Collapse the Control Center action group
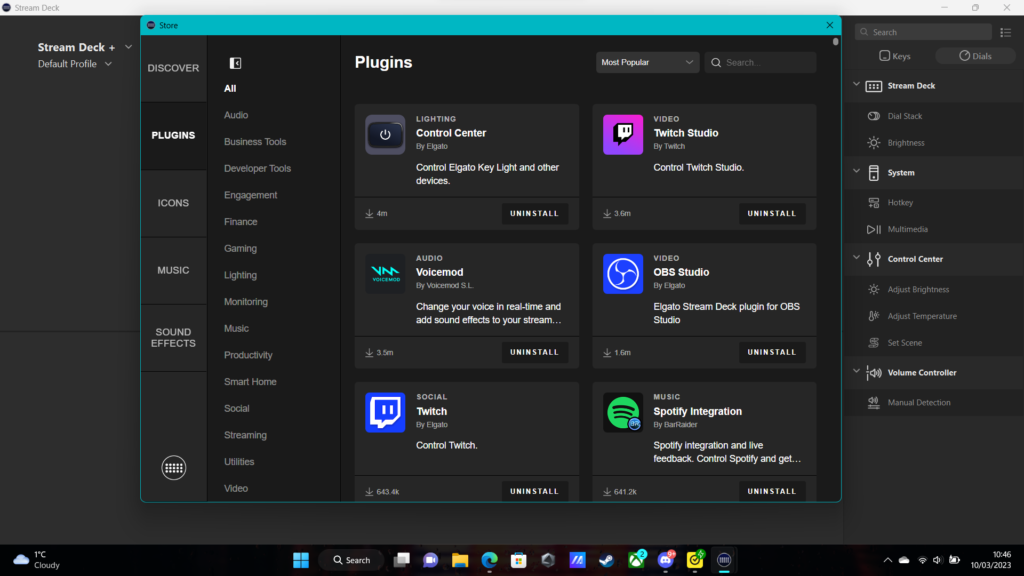Viewport: 1024px width, 576px height. tap(856, 258)
